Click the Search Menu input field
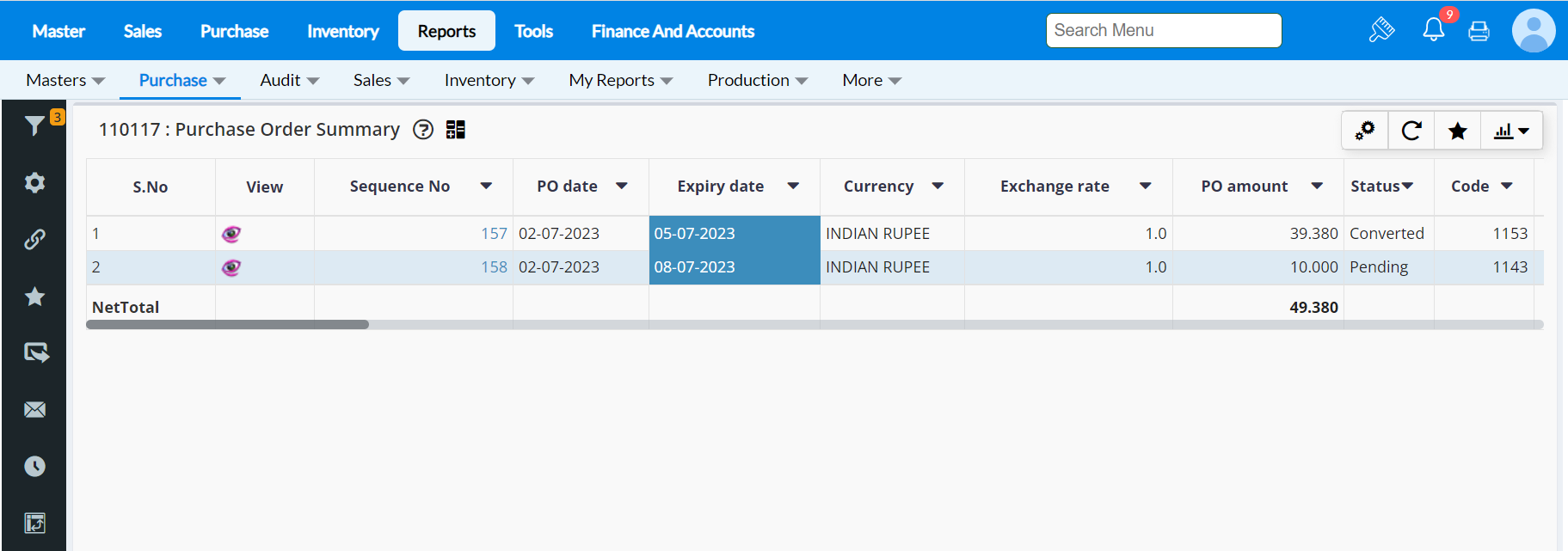The image size is (1568, 551). [x=1163, y=31]
